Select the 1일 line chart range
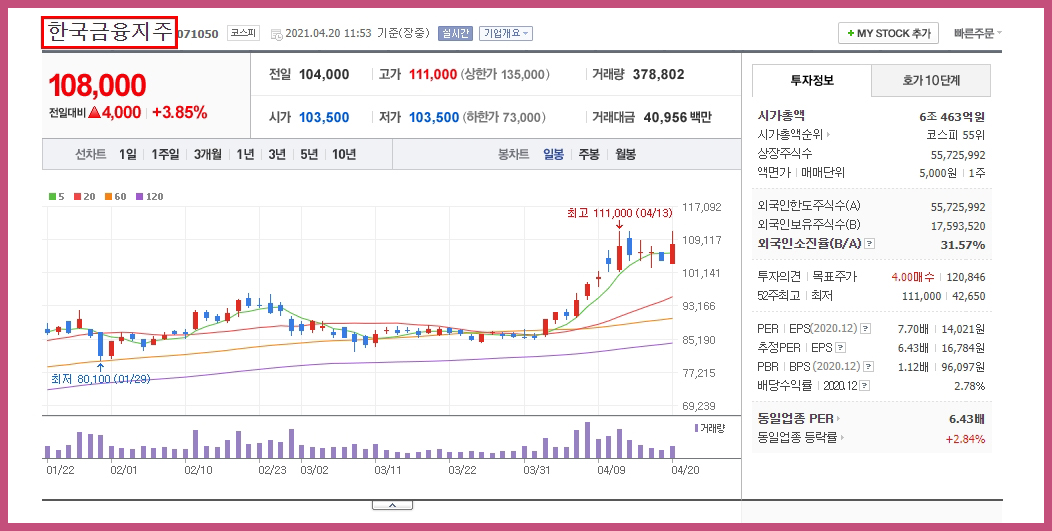Image resolution: width=1052 pixels, height=531 pixels. tap(127, 154)
